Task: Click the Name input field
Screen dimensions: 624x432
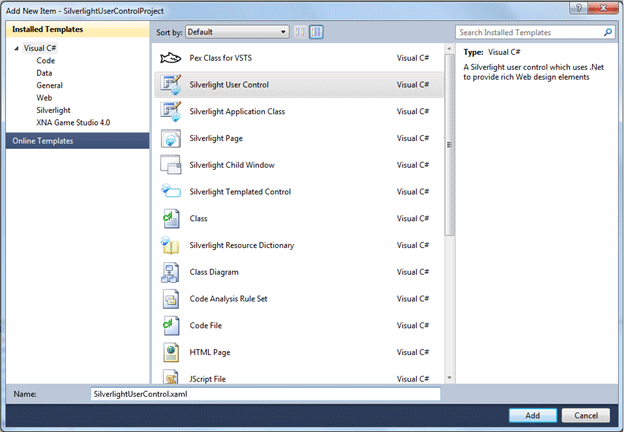Action: 265,394
